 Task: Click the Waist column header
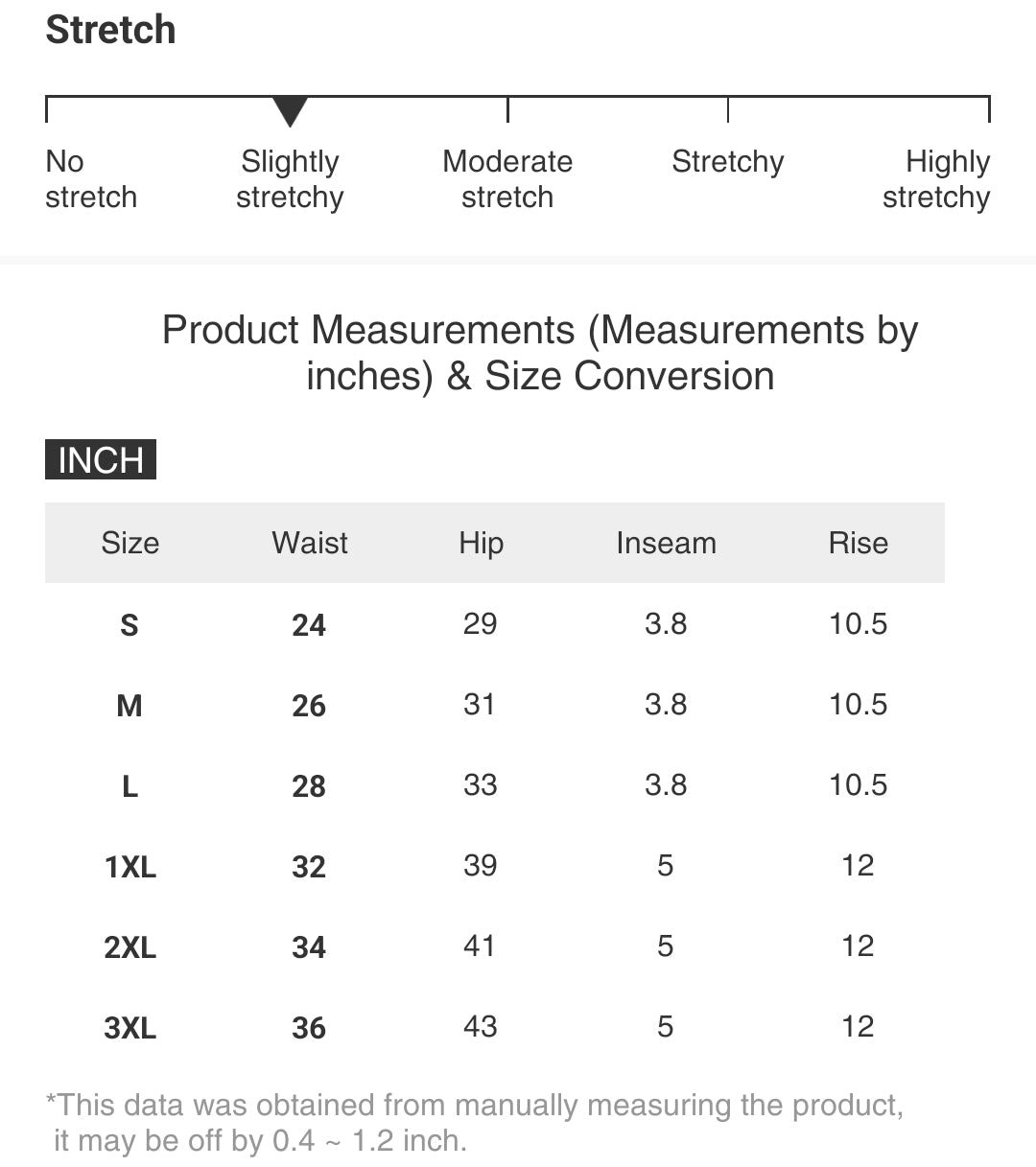310,543
